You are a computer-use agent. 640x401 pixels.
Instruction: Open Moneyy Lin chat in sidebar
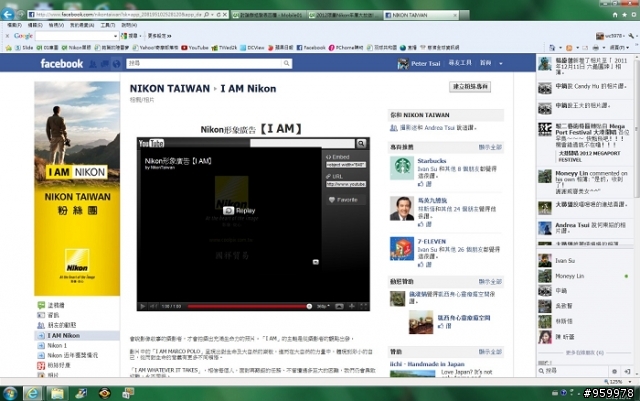tap(584, 276)
